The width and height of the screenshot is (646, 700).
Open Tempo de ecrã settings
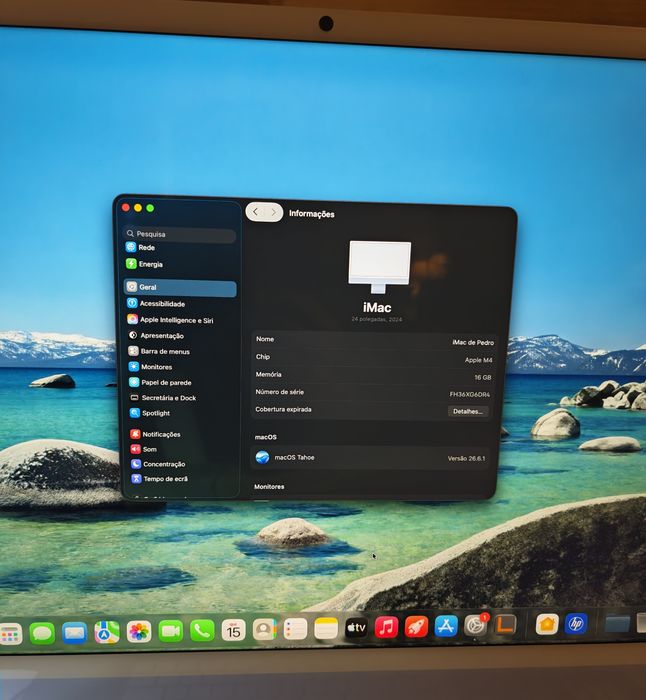[160, 479]
